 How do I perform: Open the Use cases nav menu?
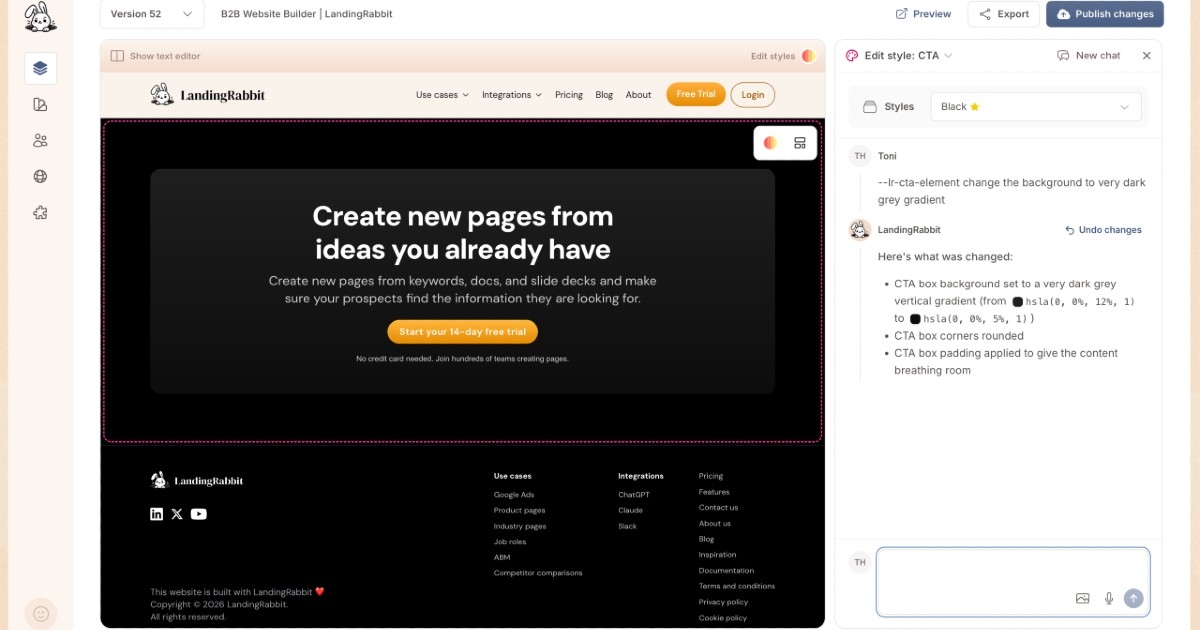[x=441, y=95]
